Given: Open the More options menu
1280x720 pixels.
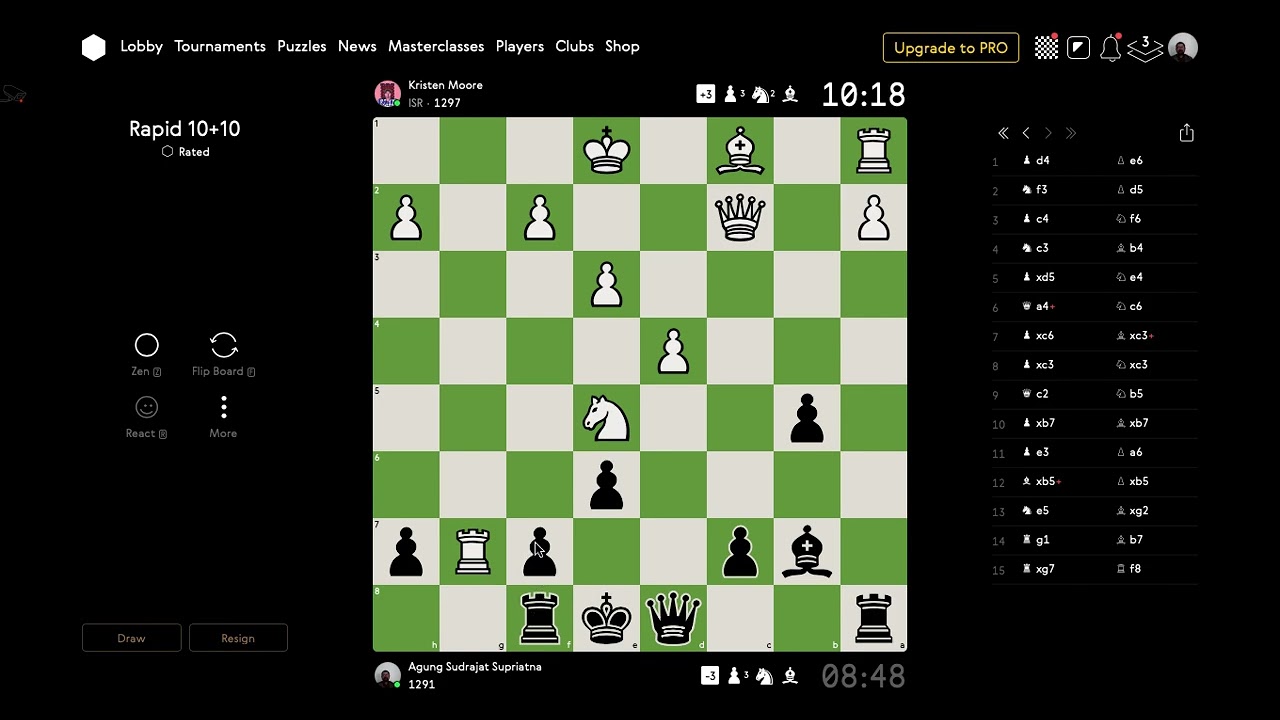Looking at the screenshot, I should pyautogui.click(x=223, y=417).
